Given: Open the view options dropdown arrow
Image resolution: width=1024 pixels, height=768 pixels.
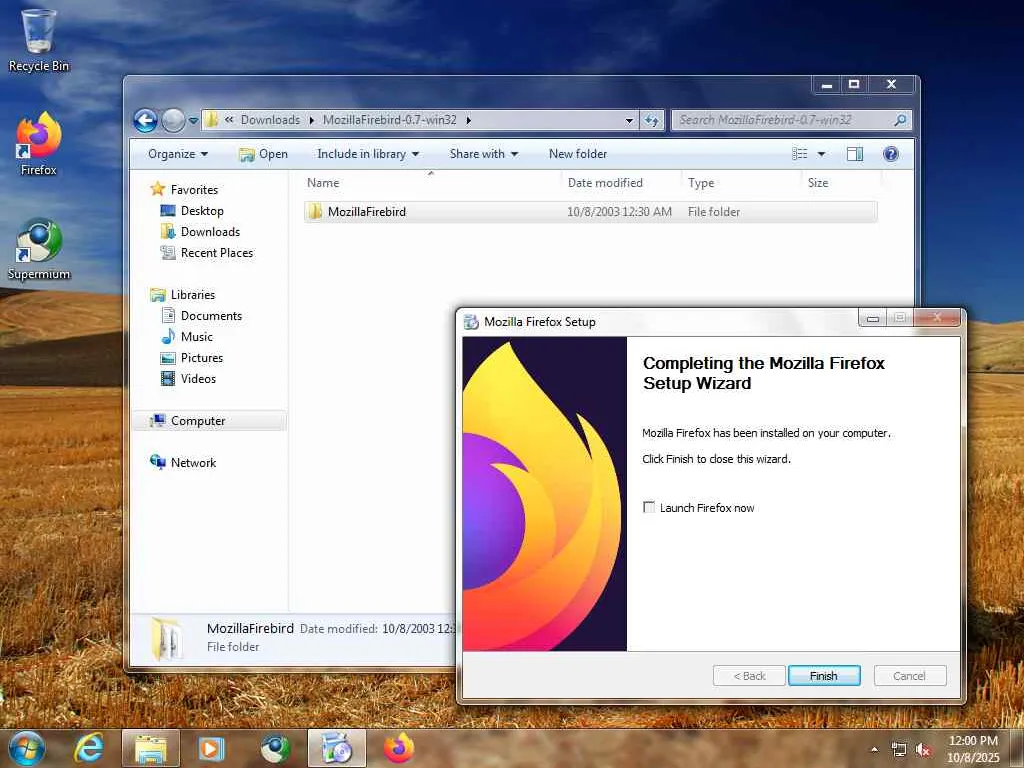Looking at the screenshot, I should (x=821, y=154).
